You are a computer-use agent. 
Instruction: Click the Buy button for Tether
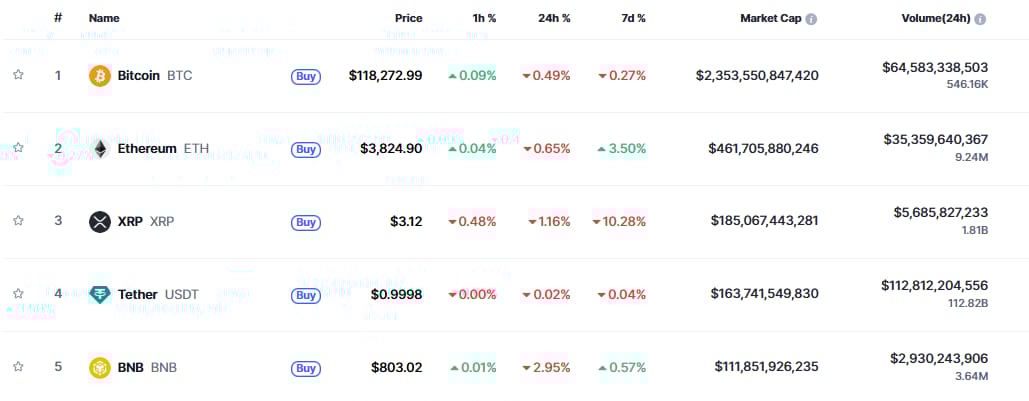(306, 295)
